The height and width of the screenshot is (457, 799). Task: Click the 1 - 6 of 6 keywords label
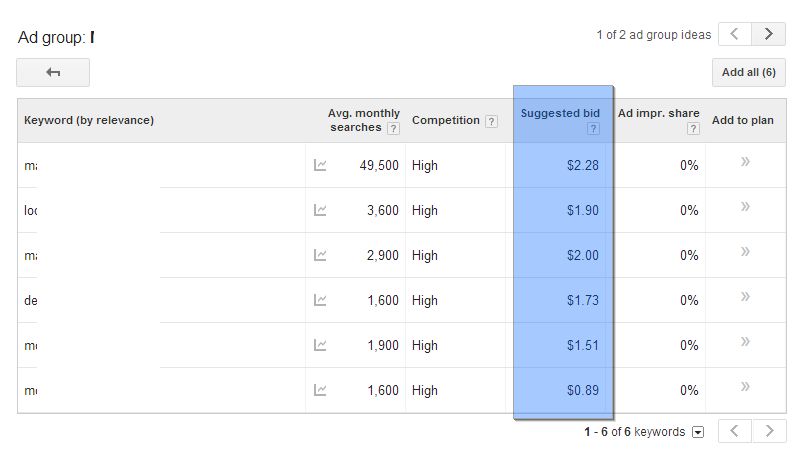pyautogui.click(x=634, y=432)
